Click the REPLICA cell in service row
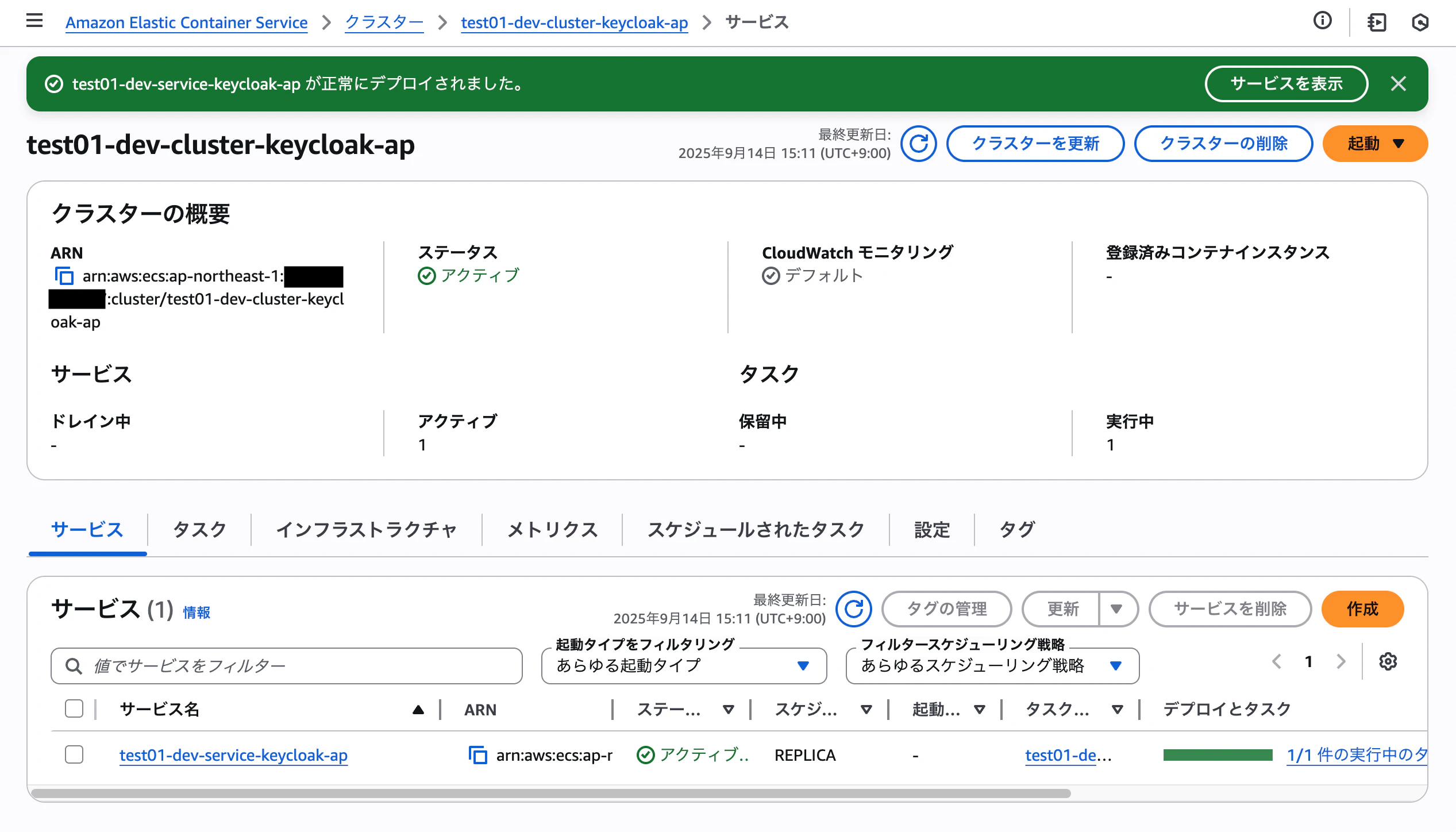1456x832 pixels. click(x=805, y=755)
